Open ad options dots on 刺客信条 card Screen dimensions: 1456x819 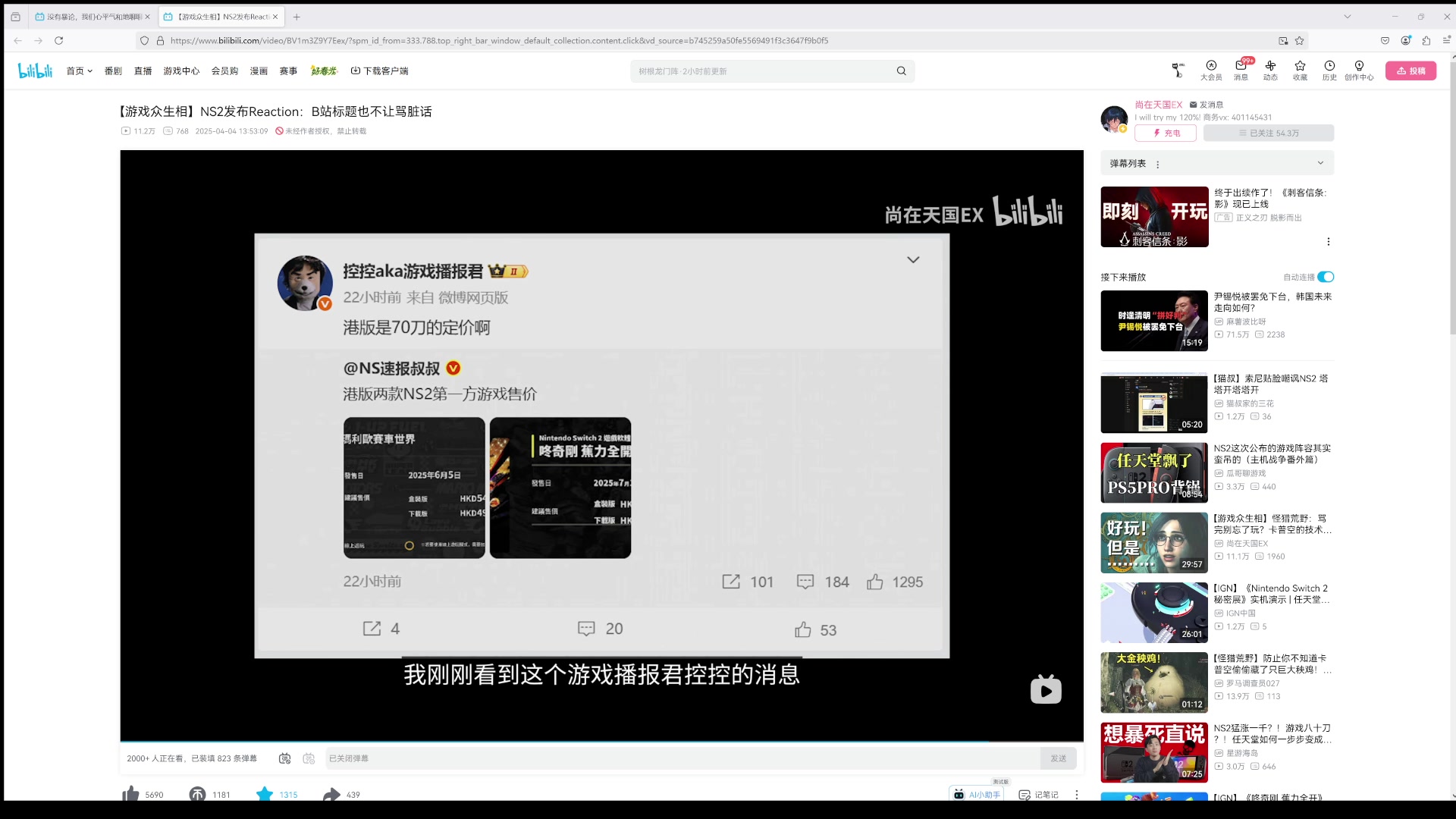[1328, 241]
